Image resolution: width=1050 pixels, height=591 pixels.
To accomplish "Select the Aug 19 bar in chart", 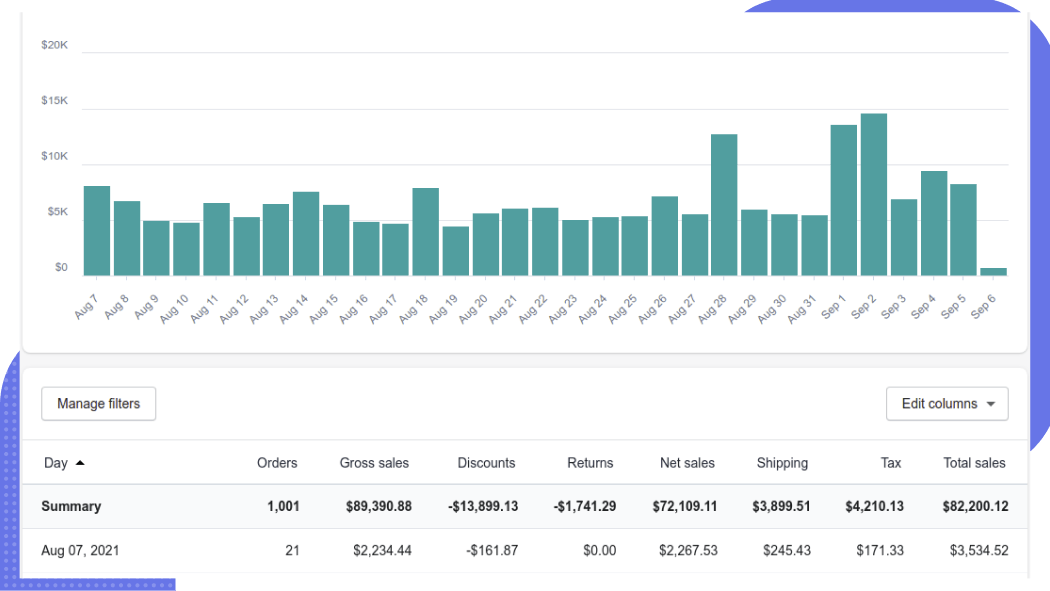I will (455, 251).
